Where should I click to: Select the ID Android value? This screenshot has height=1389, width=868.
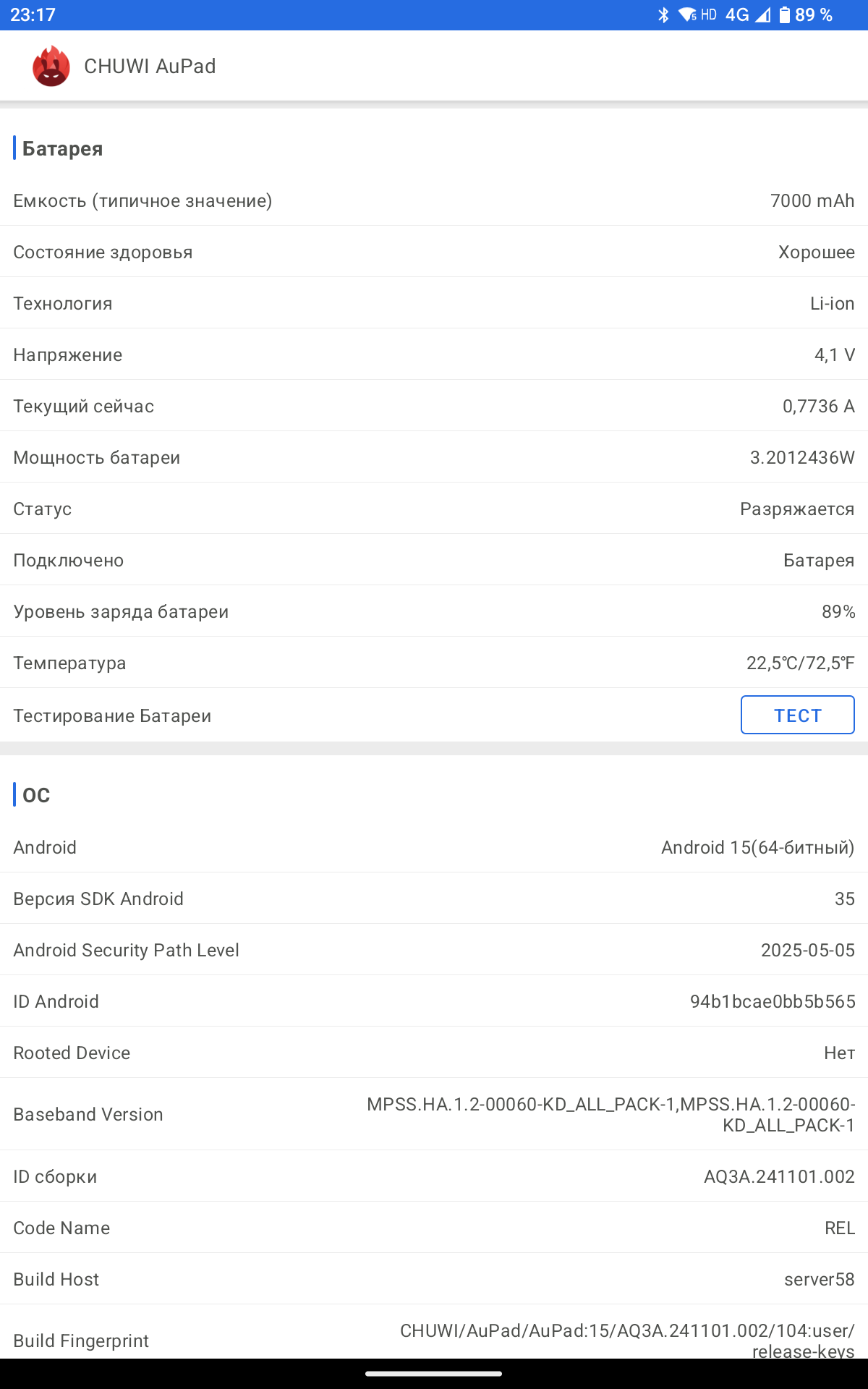pyautogui.click(x=773, y=1001)
